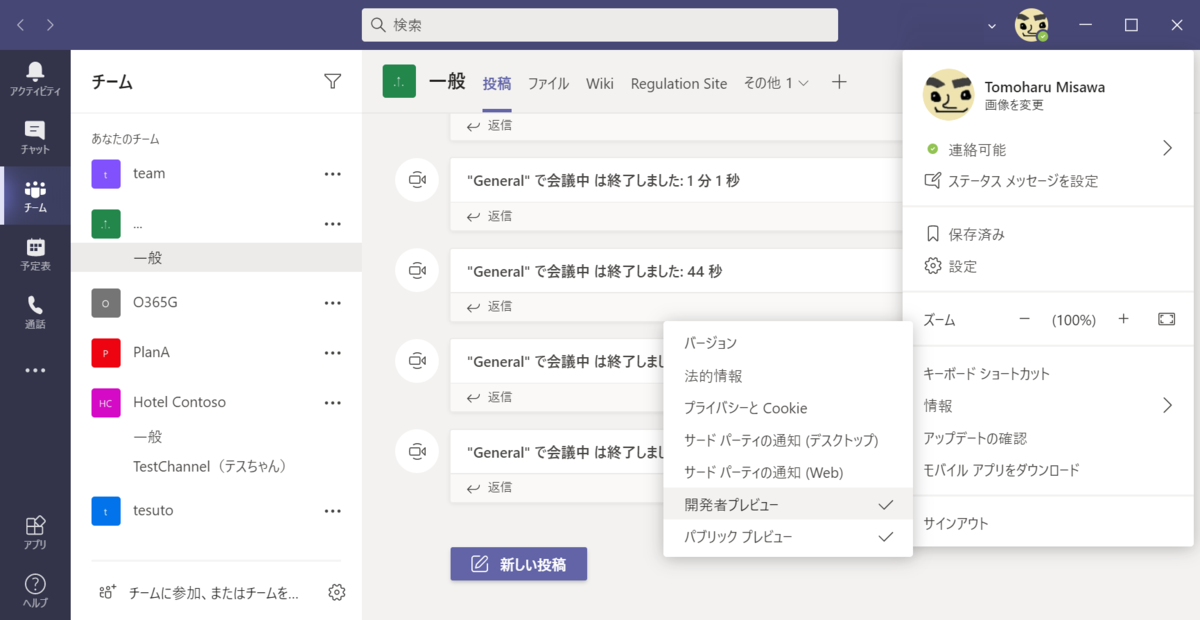Open the Regulation Site tab
Screen dimensions: 1200x620
coord(679,84)
